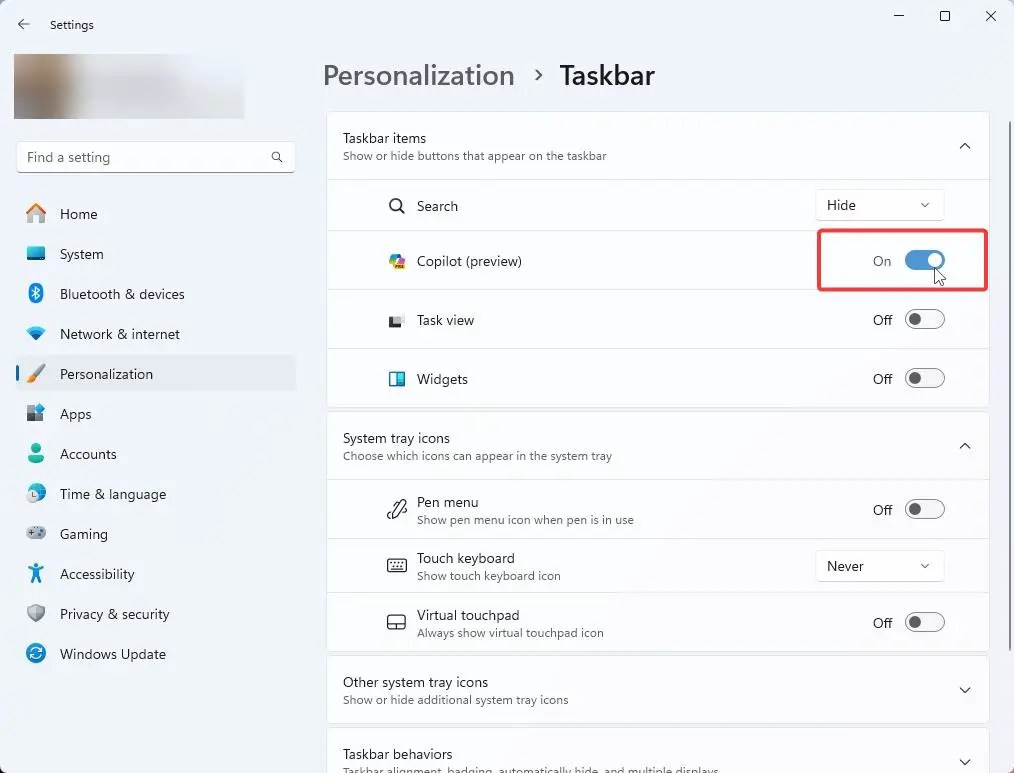Click the Network & internet icon

[x=35, y=334]
